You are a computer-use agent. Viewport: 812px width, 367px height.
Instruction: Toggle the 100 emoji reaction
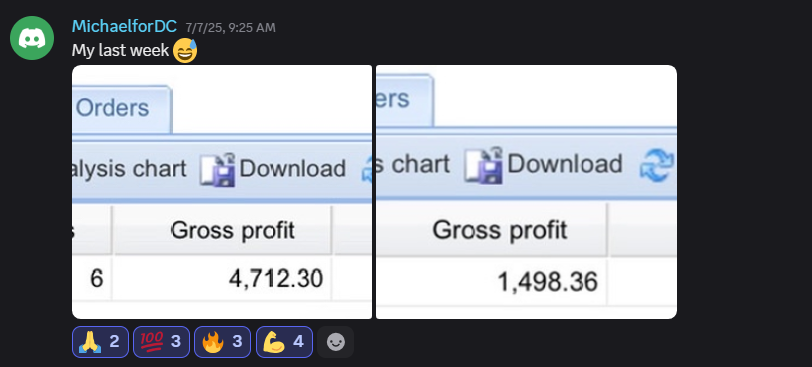pos(161,342)
